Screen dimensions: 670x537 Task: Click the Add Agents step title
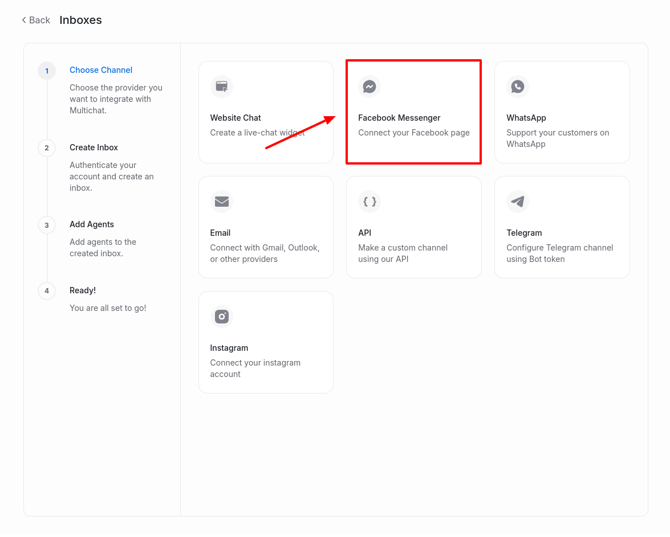[92, 224]
